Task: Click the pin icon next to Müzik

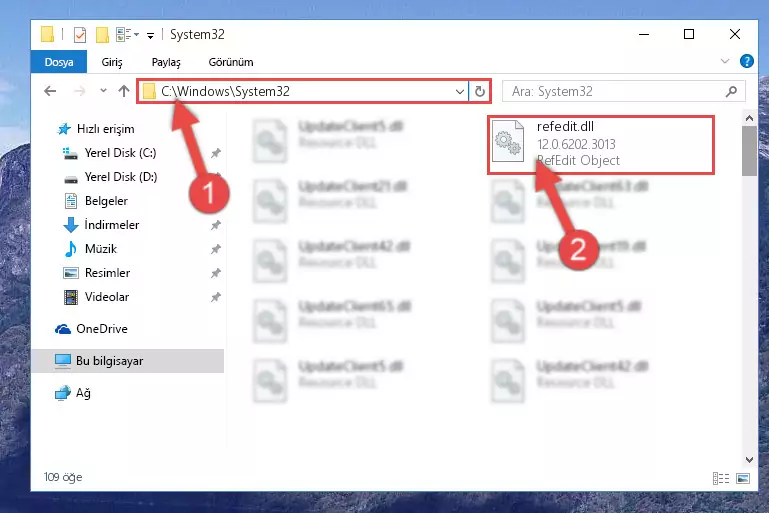Action: coord(215,250)
